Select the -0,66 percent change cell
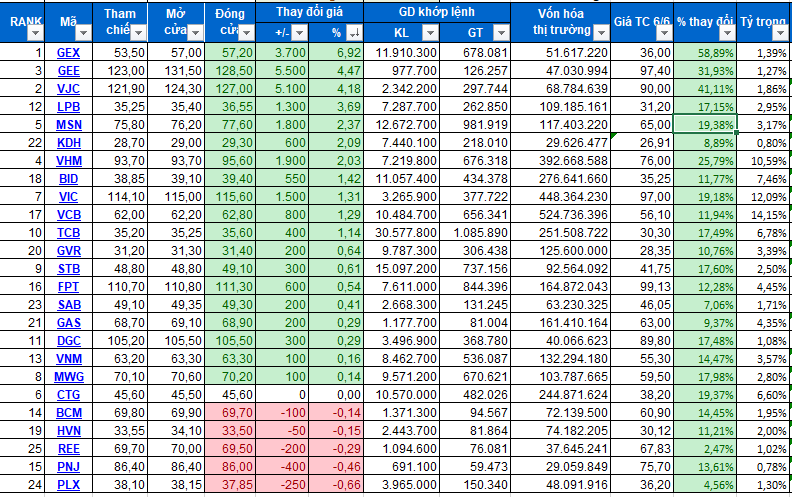 click(x=336, y=485)
